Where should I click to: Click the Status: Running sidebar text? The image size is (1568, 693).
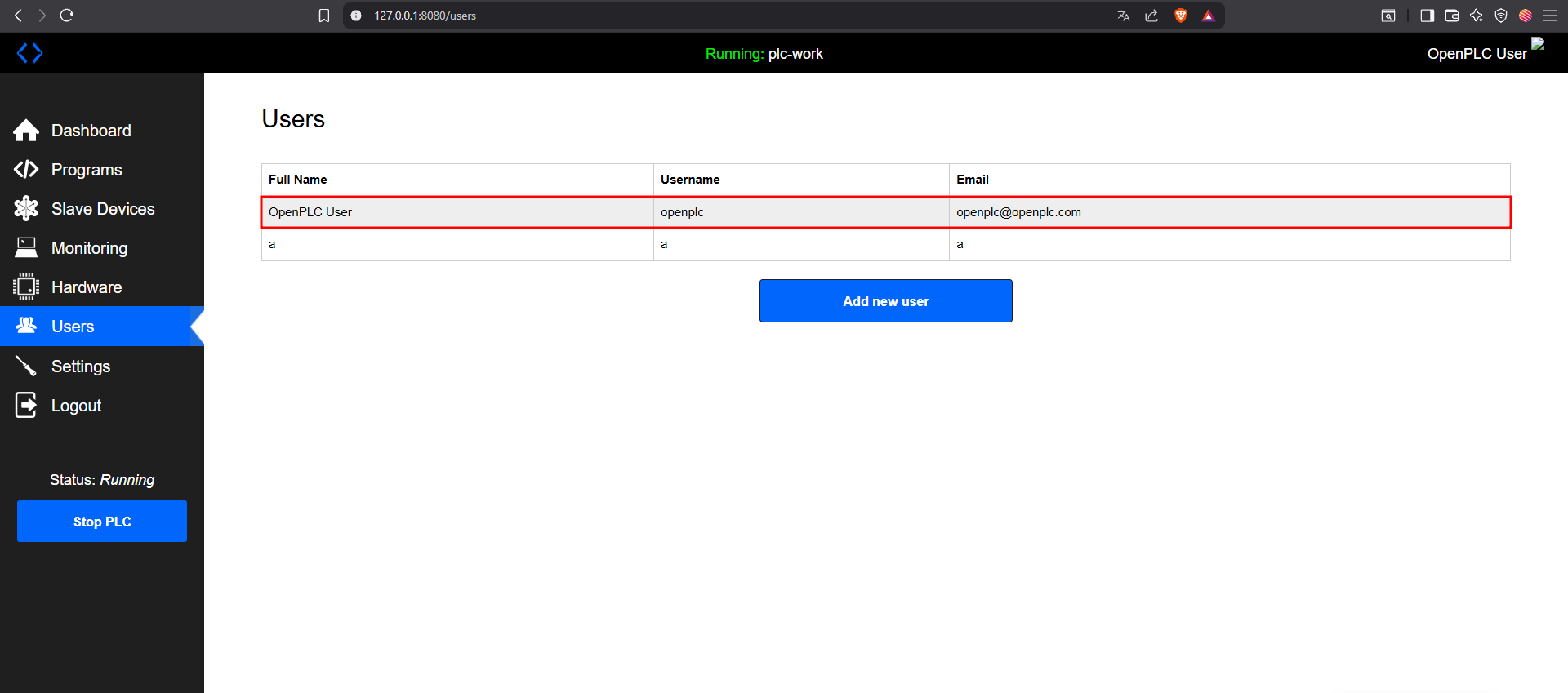click(x=102, y=480)
